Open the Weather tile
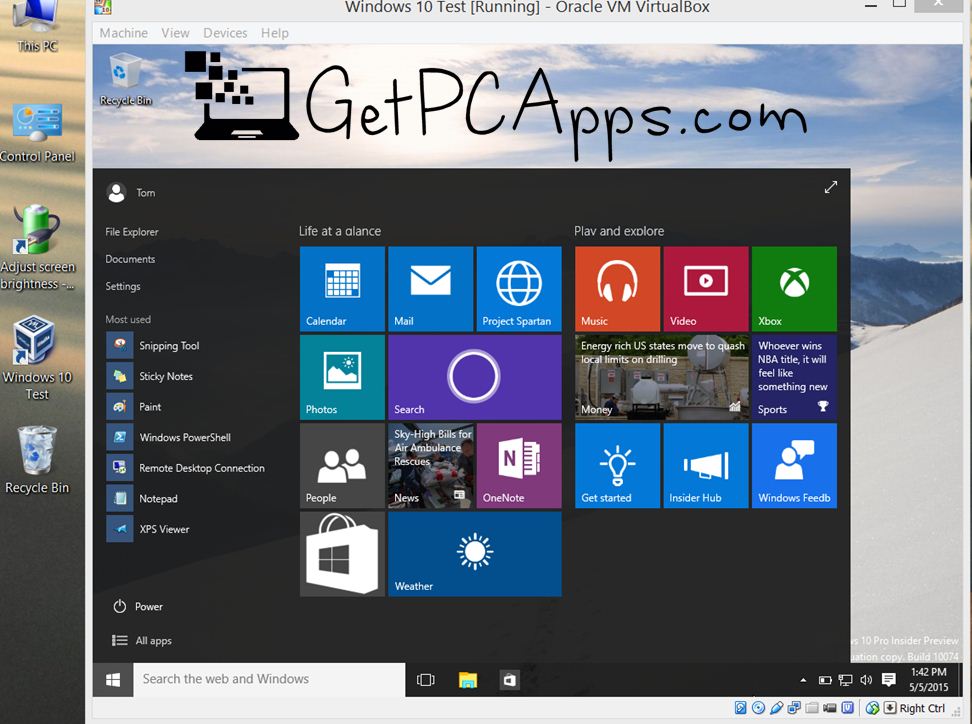The height and width of the screenshot is (724, 972). (474, 554)
